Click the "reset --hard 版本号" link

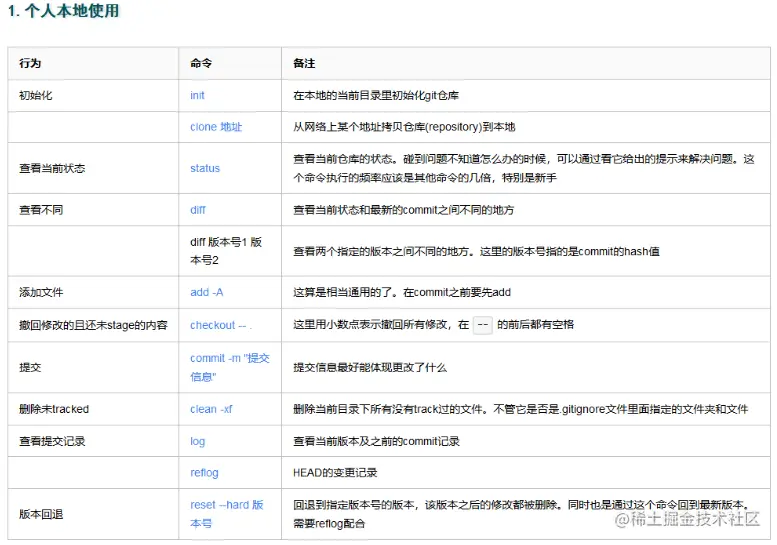pyautogui.click(x=226, y=514)
